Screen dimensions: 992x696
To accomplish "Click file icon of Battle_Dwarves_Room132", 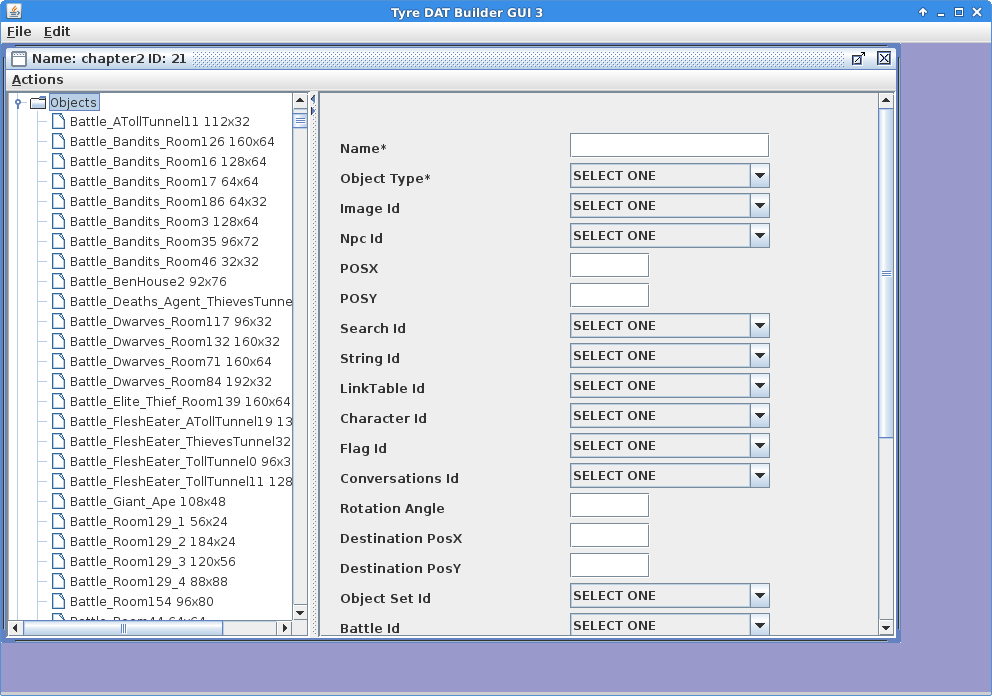I will (58, 342).
